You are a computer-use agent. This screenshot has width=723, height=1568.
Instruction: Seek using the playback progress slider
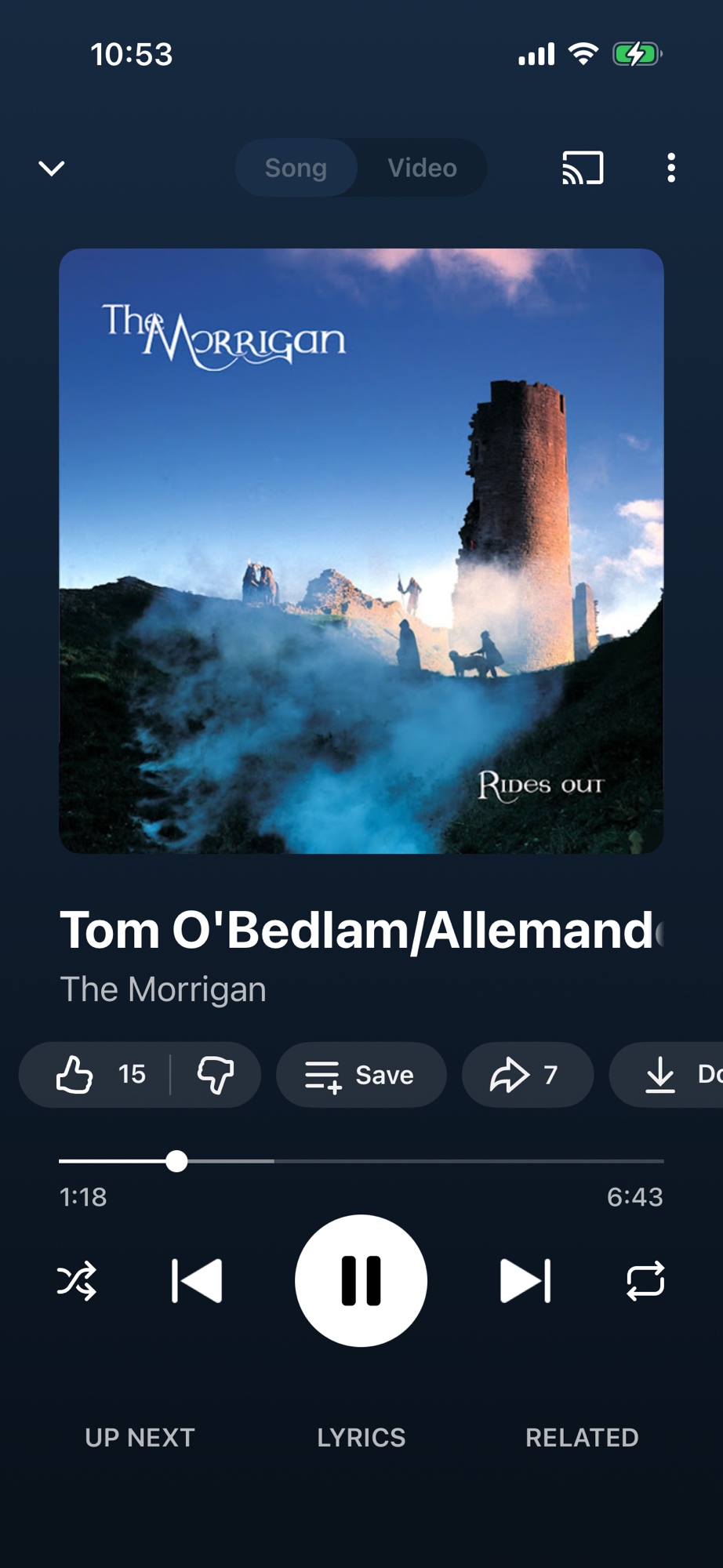pyautogui.click(x=361, y=1161)
